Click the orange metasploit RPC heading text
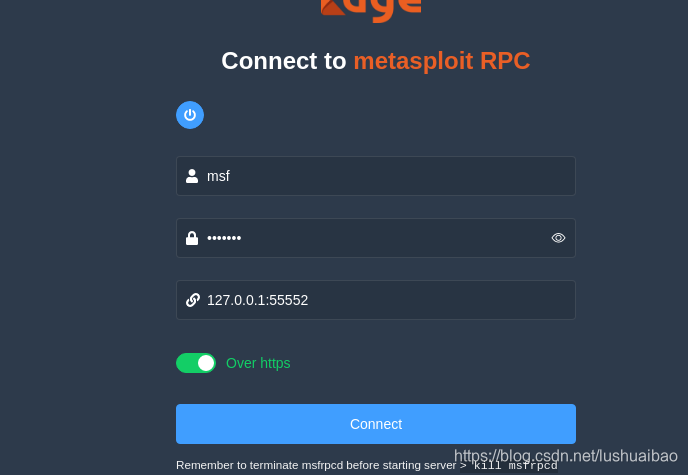Image resolution: width=688 pixels, height=475 pixels. click(x=442, y=61)
